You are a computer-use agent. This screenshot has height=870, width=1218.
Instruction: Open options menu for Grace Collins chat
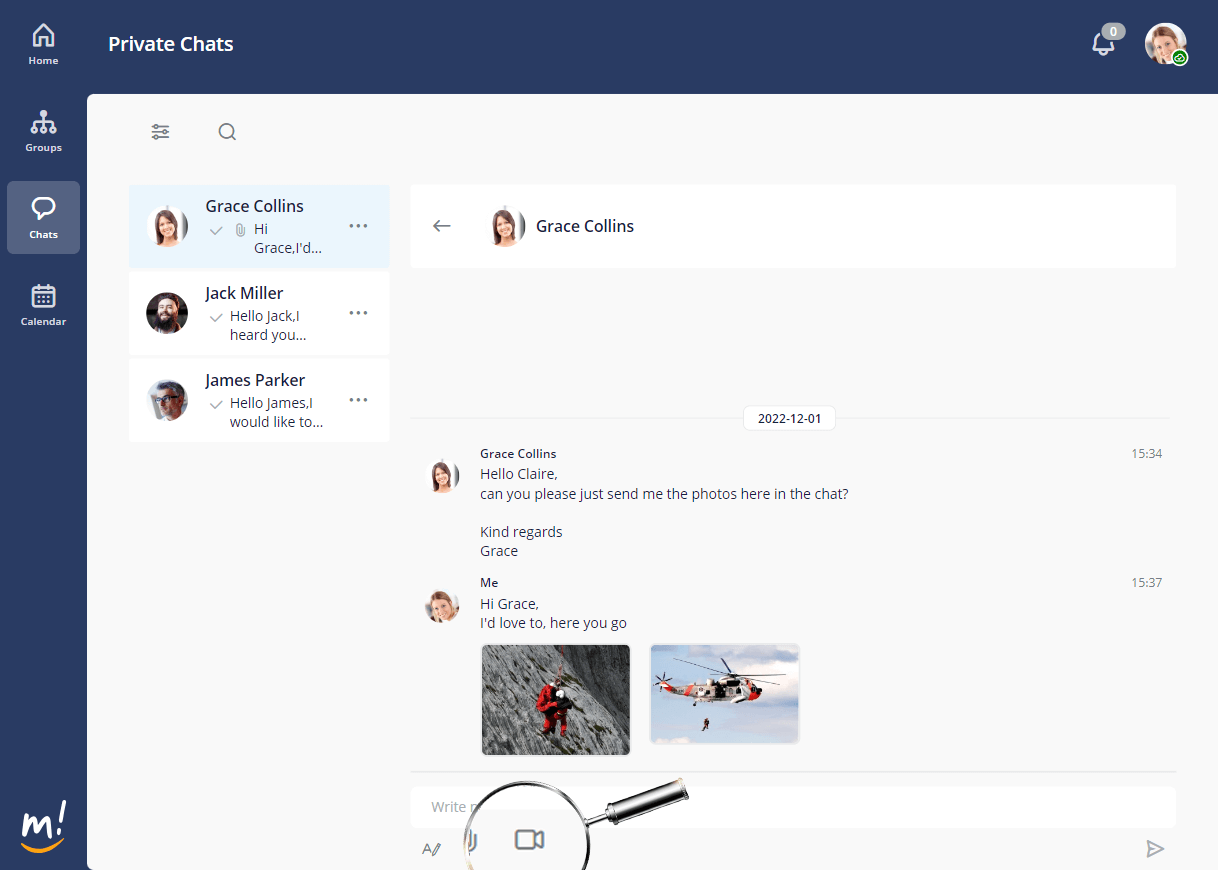[358, 226]
